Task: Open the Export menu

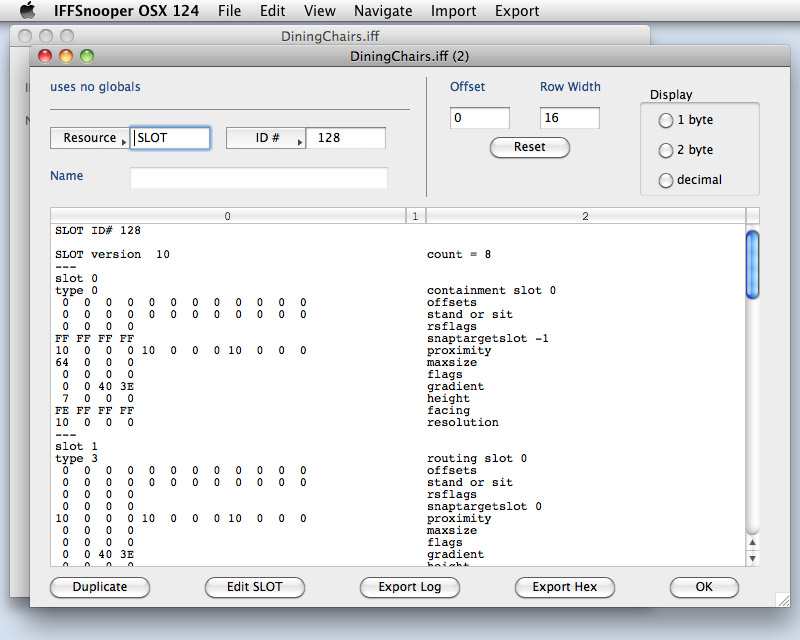Action: pyautogui.click(x=517, y=12)
